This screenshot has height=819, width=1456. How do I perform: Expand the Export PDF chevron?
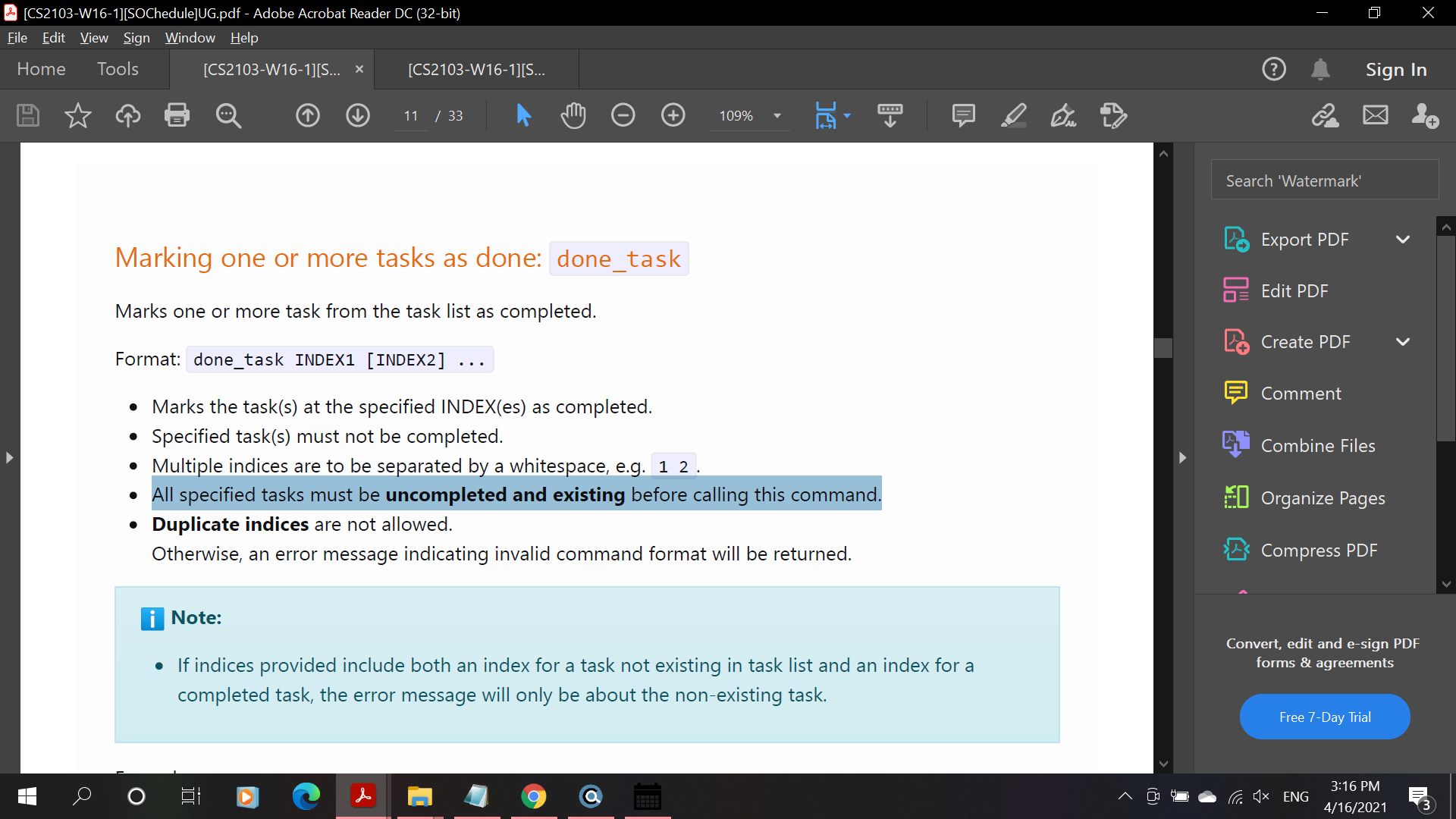[x=1403, y=240]
